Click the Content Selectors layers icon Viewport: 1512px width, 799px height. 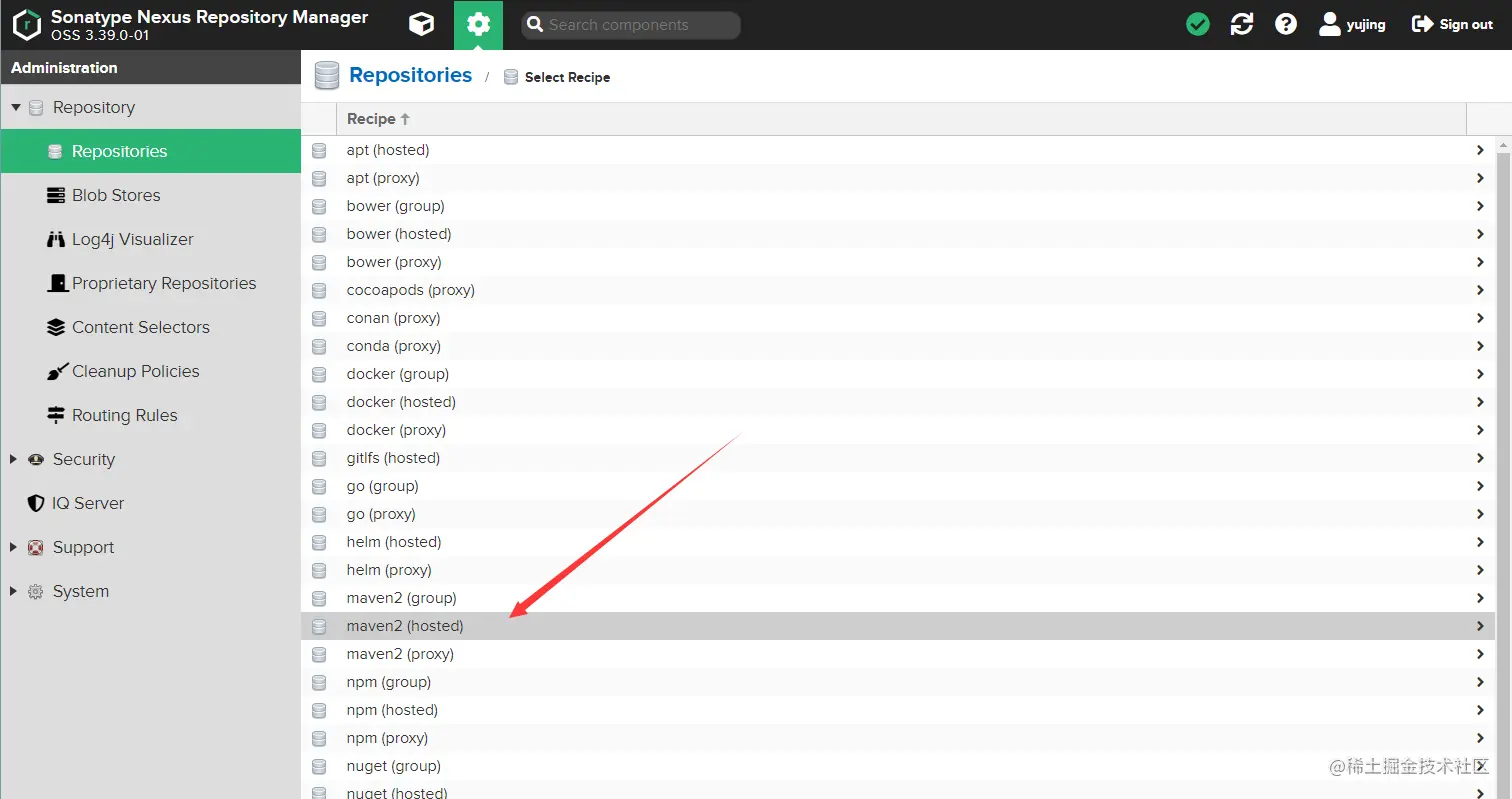(56, 327)
